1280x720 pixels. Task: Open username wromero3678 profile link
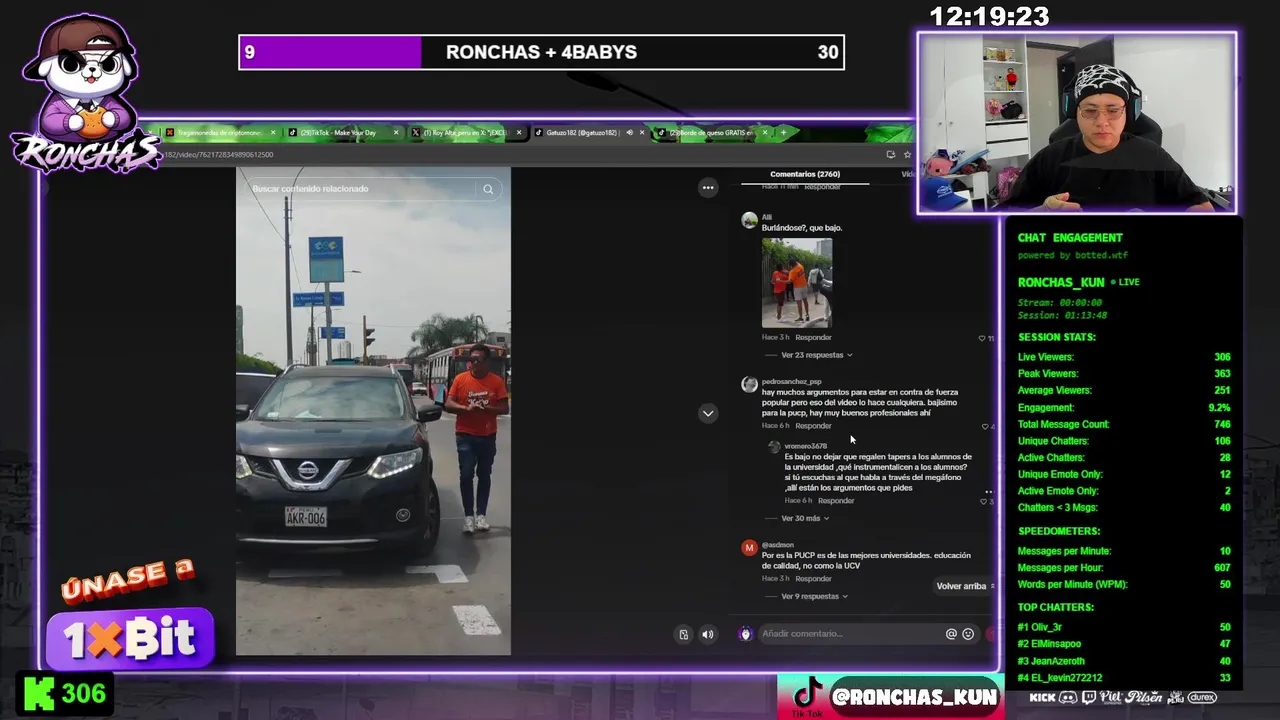pos(806,446)
